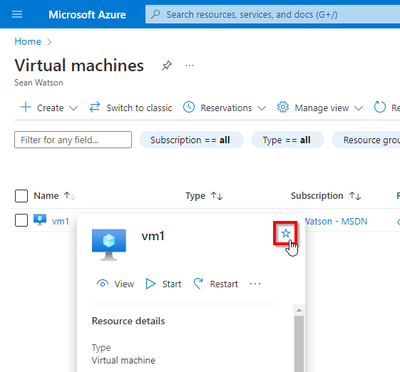The height and width of the screenshot is (372, 400).
Task: Click the Microsoft Azure logo text
Action: pyautogui.click(x=87, y=15)
